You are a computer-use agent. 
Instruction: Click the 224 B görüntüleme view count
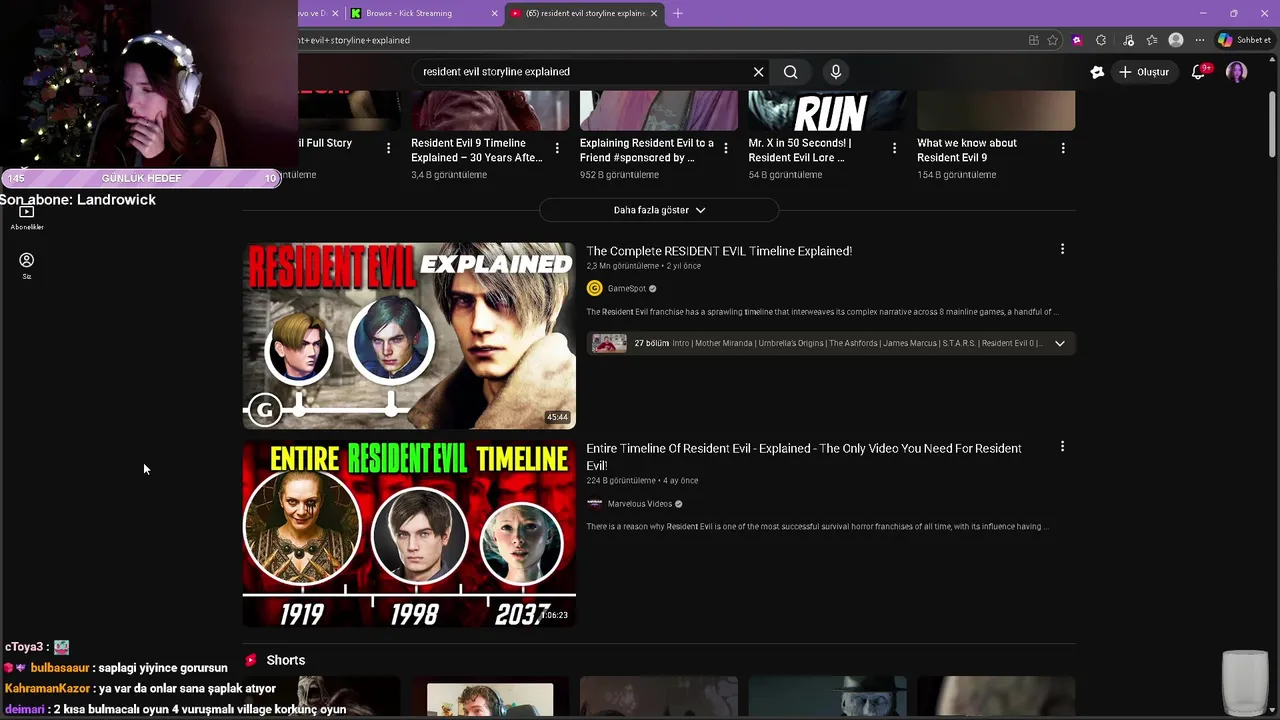point(621,481)
